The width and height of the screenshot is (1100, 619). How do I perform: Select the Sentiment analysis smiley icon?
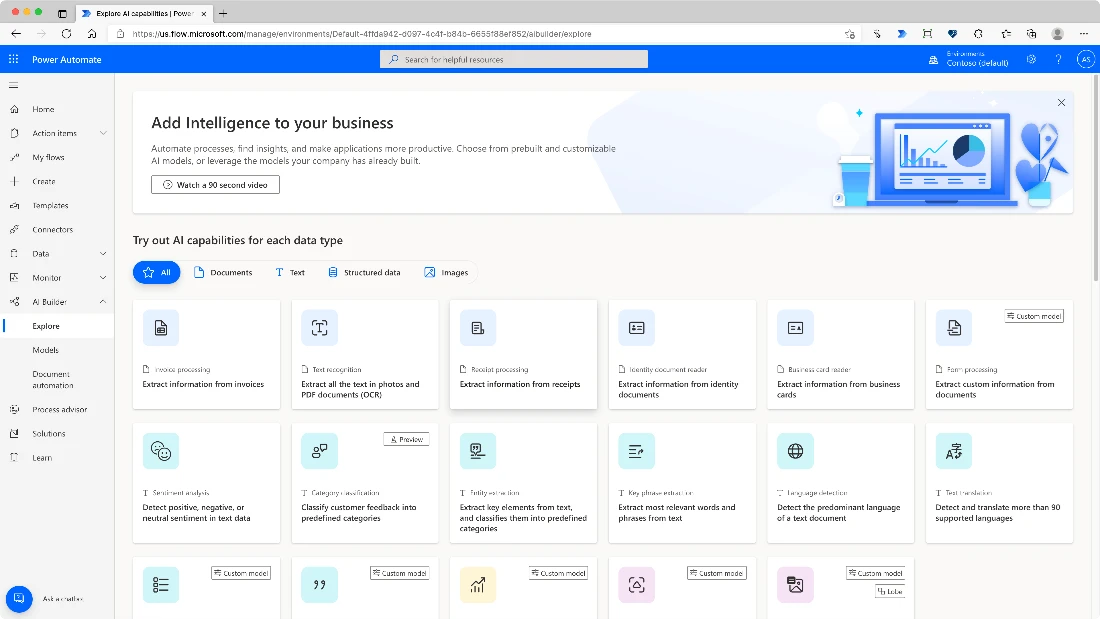161,451
